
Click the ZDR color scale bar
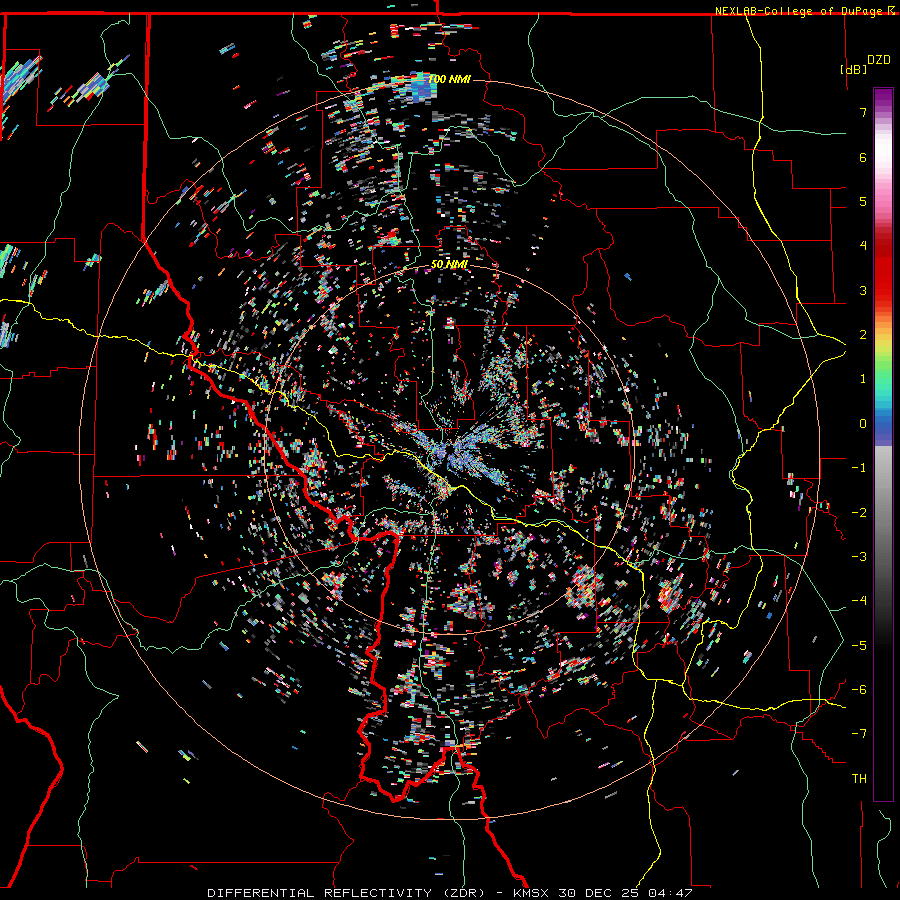883,444
